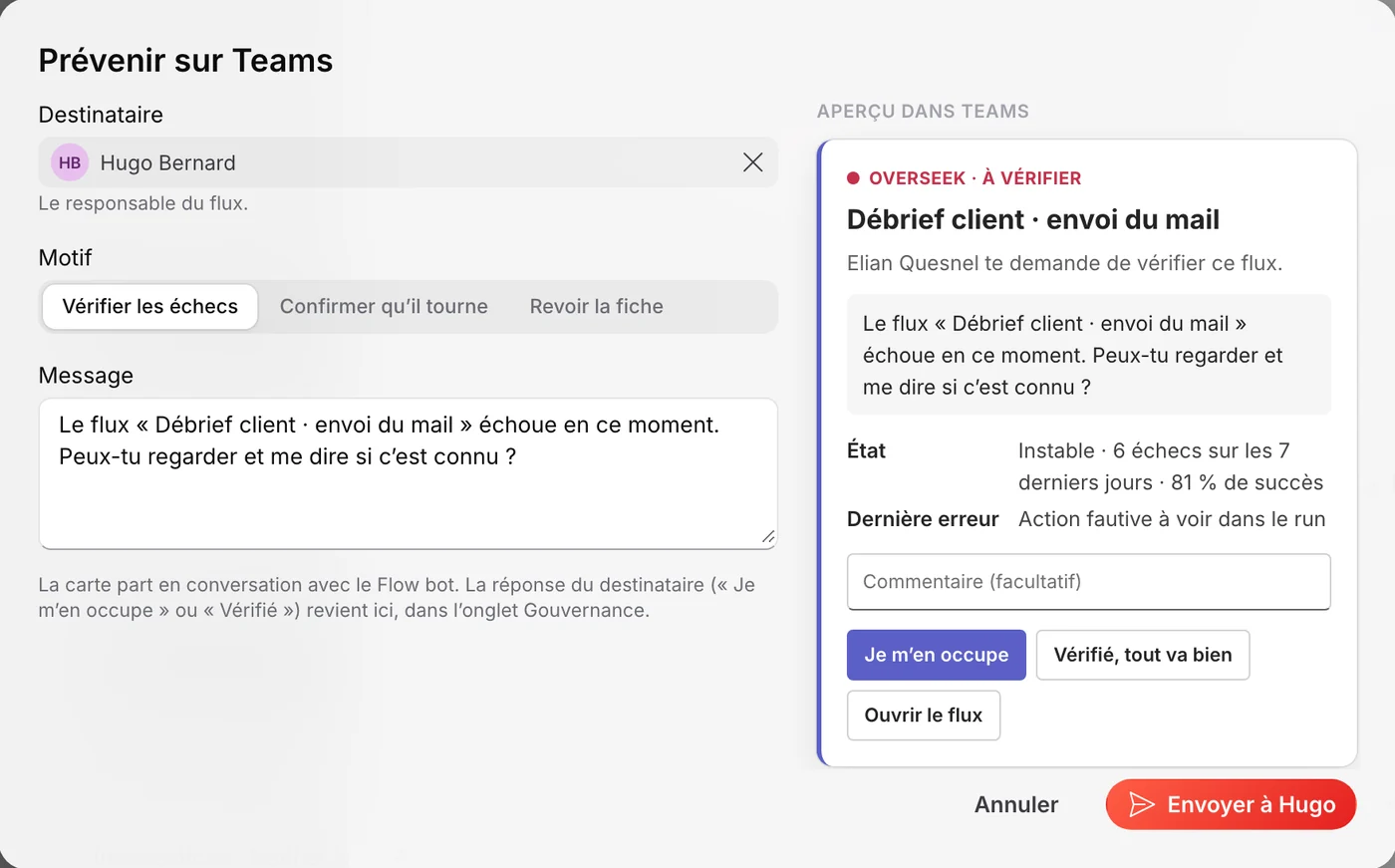Select the "Confirmer qu'il tourne" motif

384,306
